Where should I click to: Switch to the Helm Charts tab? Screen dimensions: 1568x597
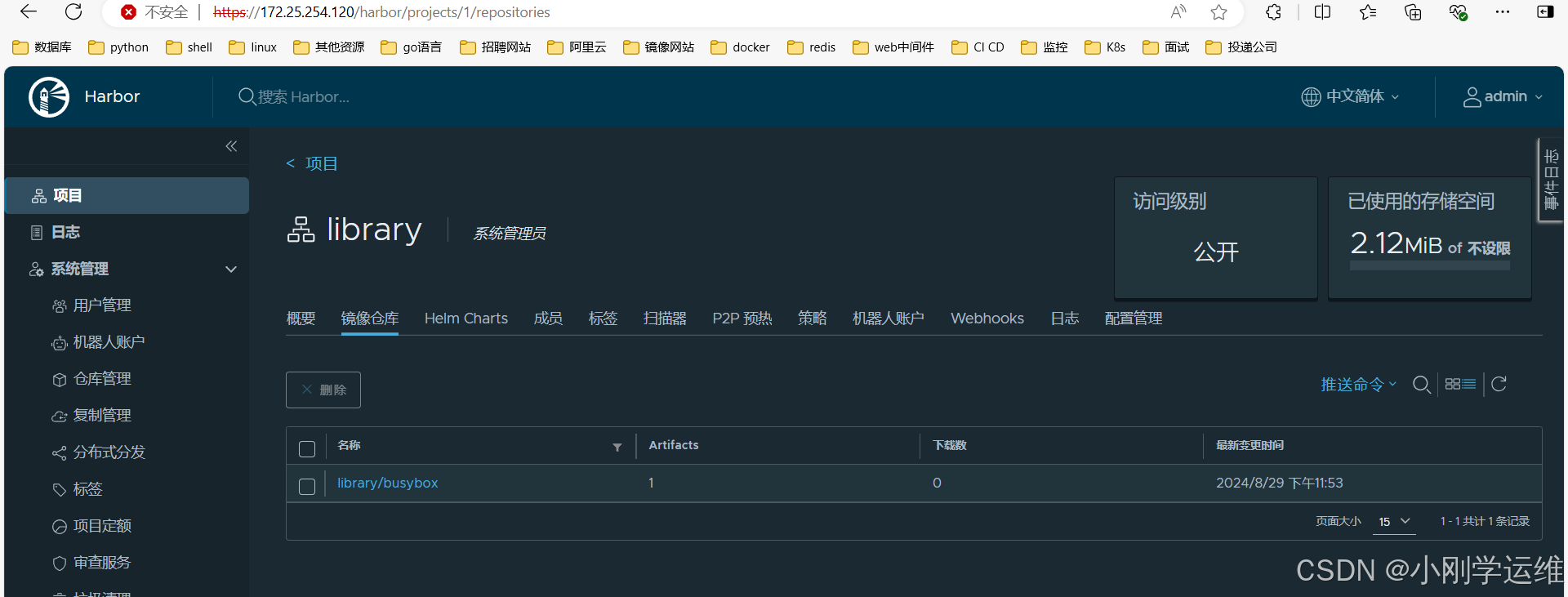(465, 319)
